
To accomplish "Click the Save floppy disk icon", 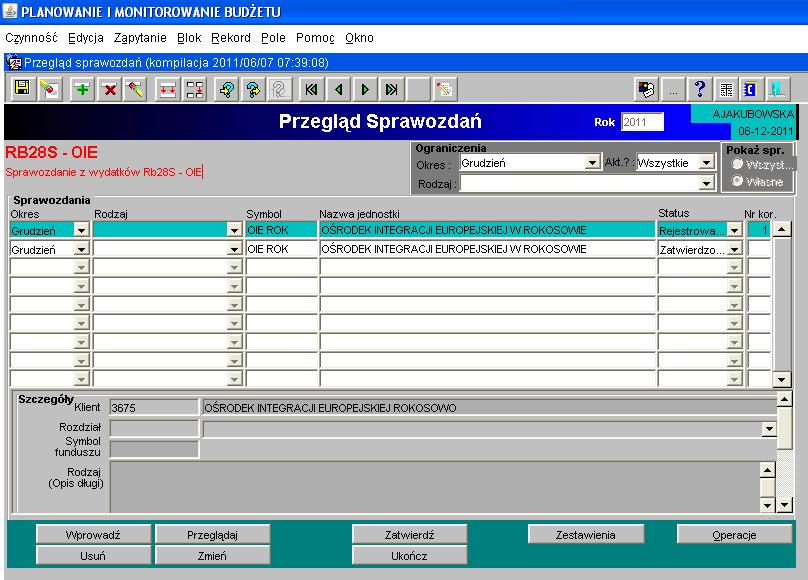I will pos(22,89).
